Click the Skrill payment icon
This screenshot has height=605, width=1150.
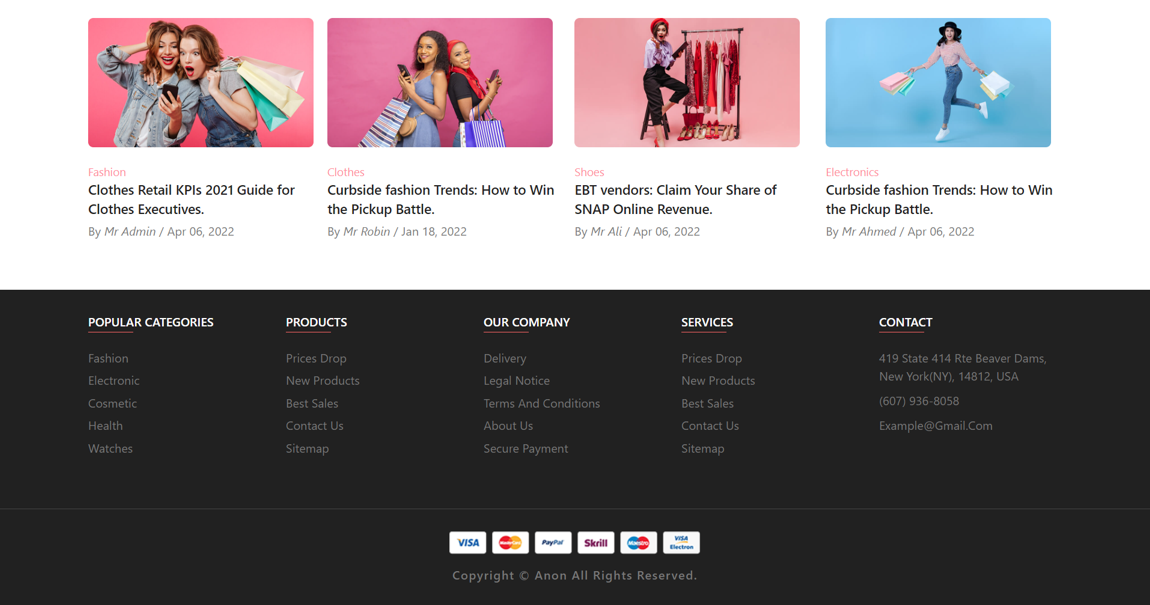(596, 543)
